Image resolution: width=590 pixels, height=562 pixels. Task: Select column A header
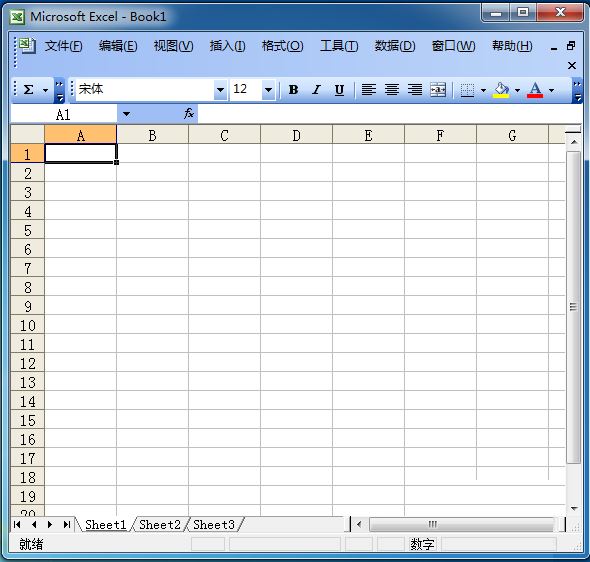click(81, 135)
